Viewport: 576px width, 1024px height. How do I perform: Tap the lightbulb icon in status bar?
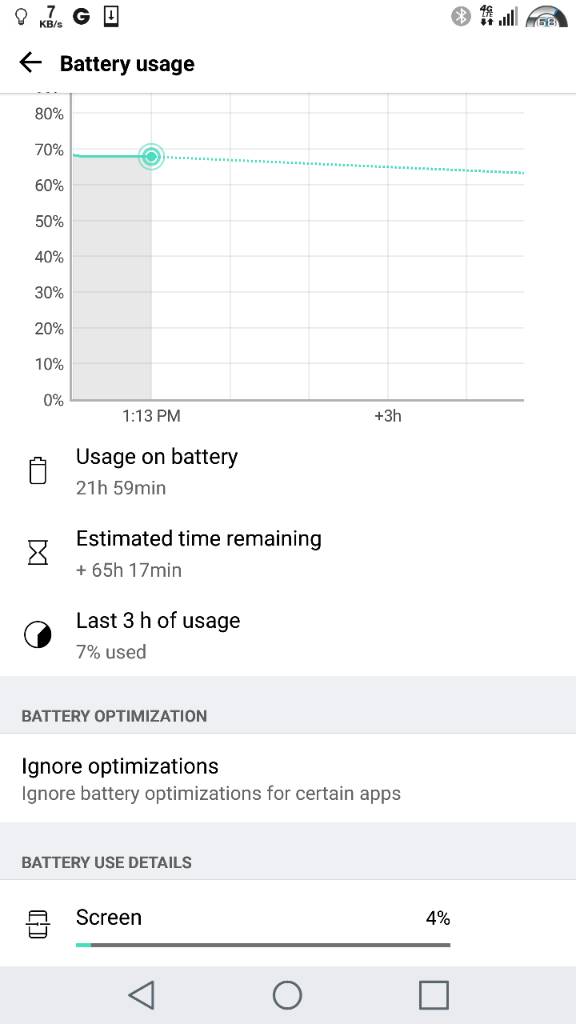tap(21, 16)
